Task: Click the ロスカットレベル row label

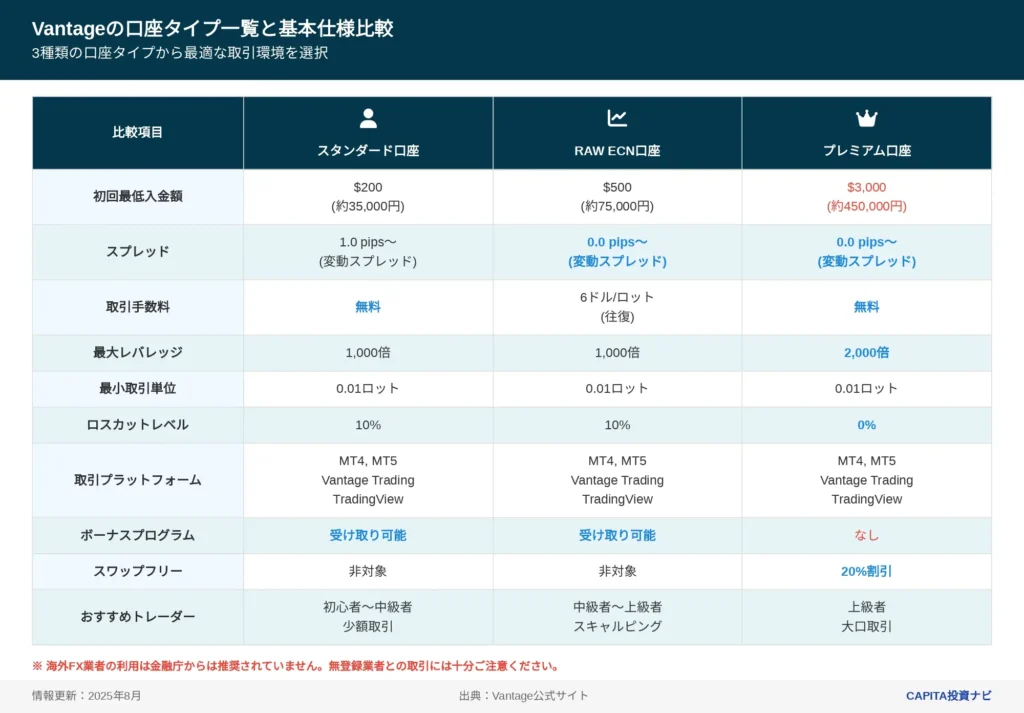Action: coord(138,425)
